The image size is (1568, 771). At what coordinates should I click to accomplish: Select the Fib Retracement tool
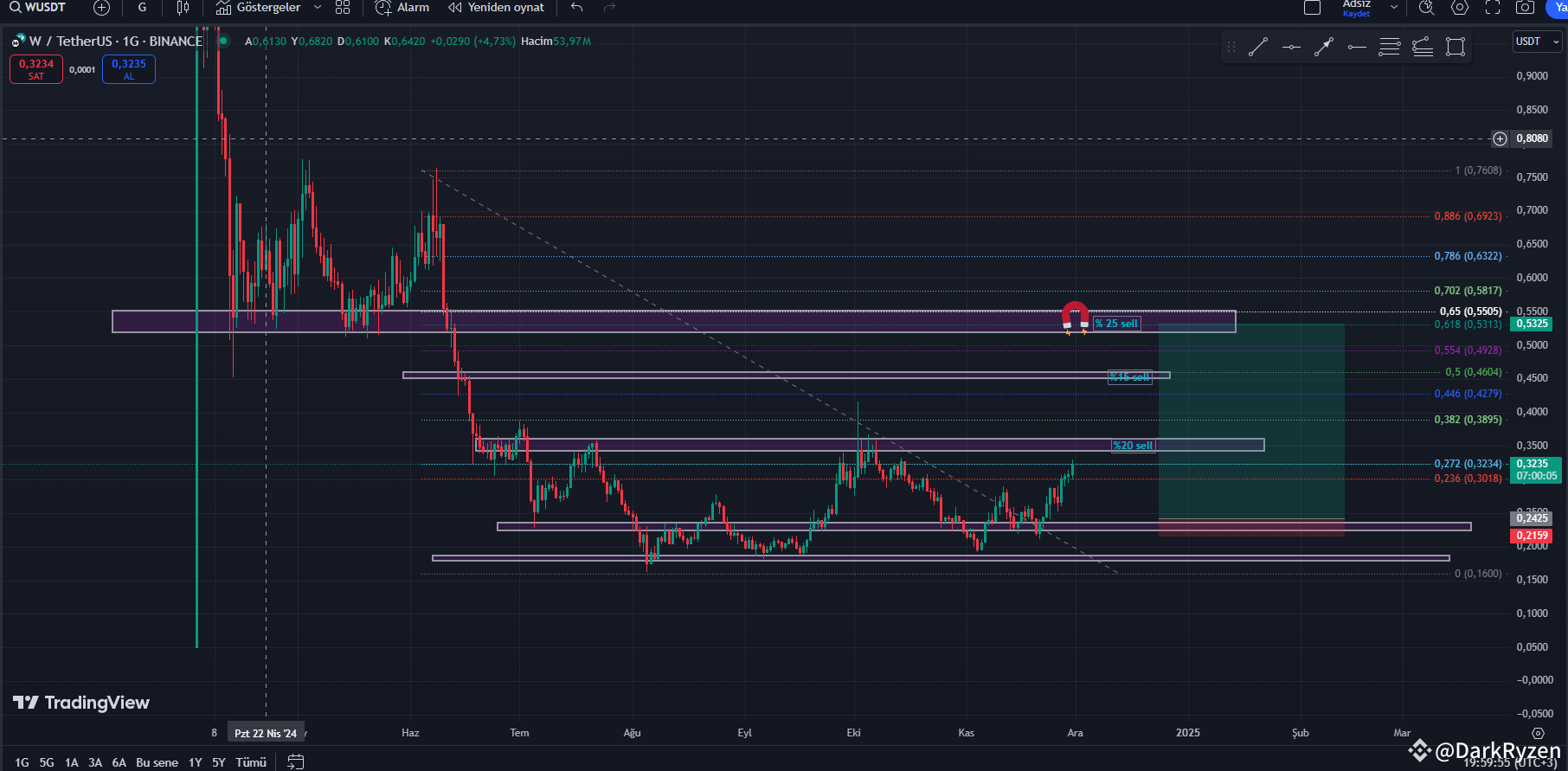tap(1390, 47)
